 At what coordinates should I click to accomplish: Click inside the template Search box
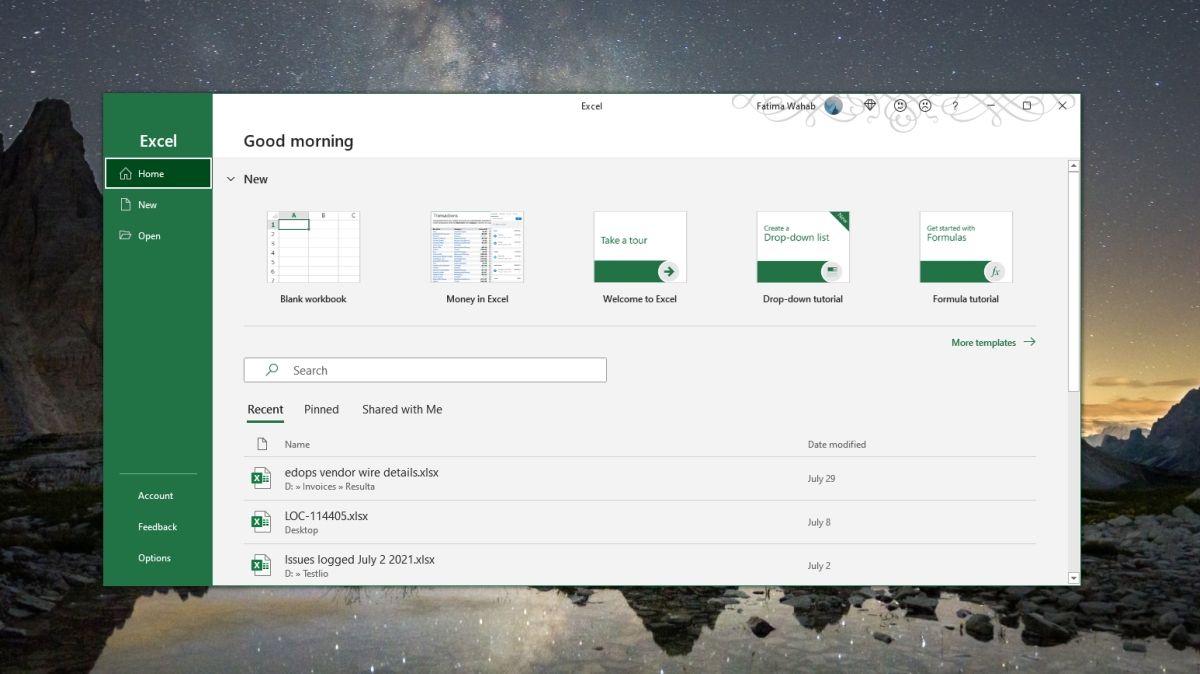(425, 370)
